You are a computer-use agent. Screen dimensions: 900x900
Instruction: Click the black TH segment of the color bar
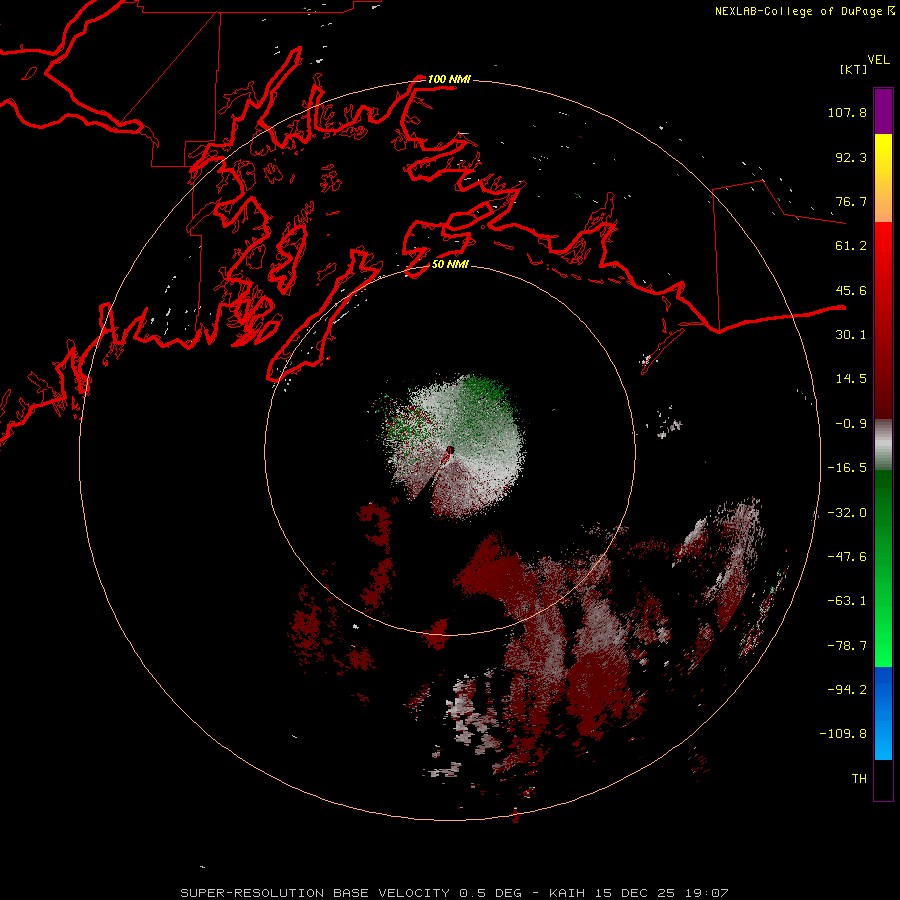(883, 779)
